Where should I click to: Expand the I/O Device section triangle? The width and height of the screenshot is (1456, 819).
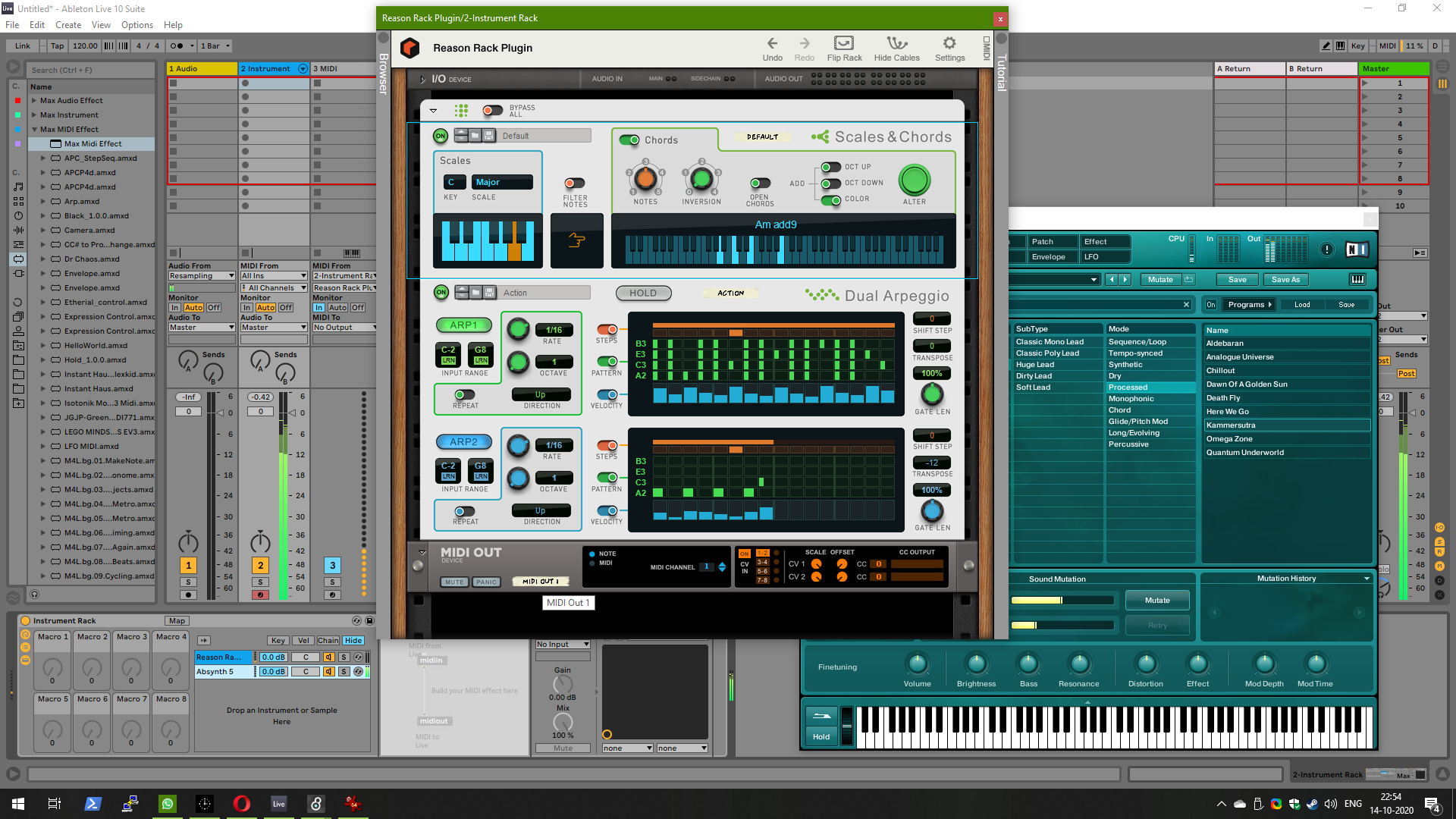point(422,79)
